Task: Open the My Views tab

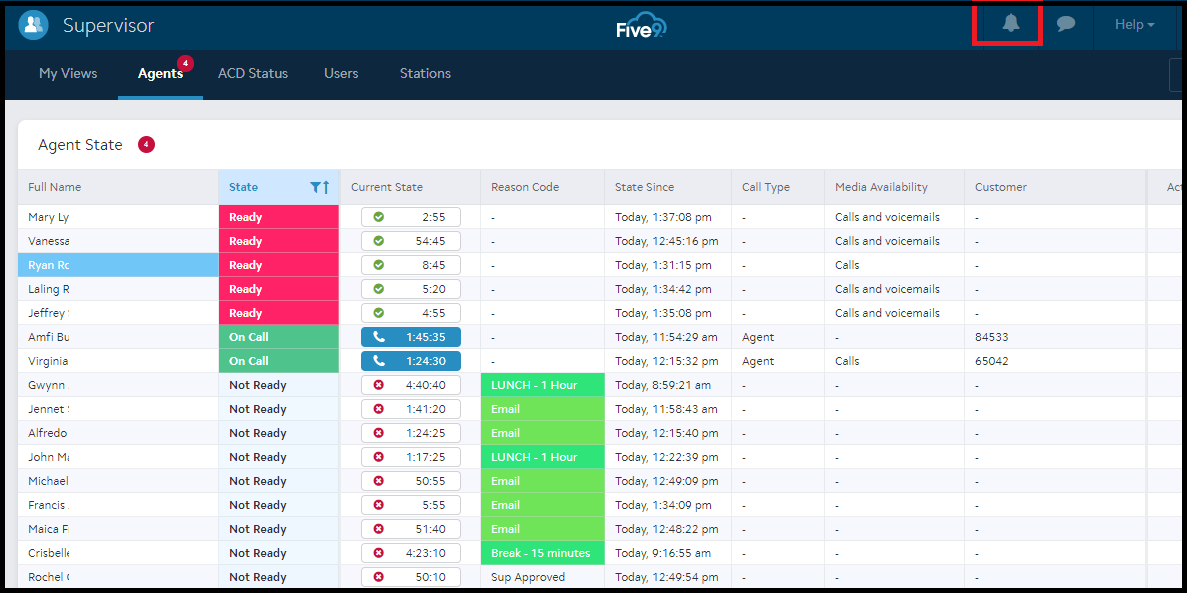Action: (67, 73)
